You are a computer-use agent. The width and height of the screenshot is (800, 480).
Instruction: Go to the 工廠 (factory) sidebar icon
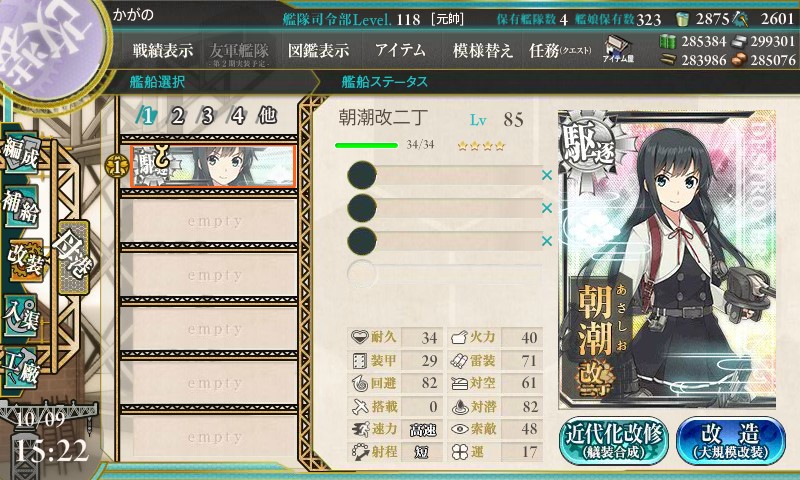click(21, 368)
